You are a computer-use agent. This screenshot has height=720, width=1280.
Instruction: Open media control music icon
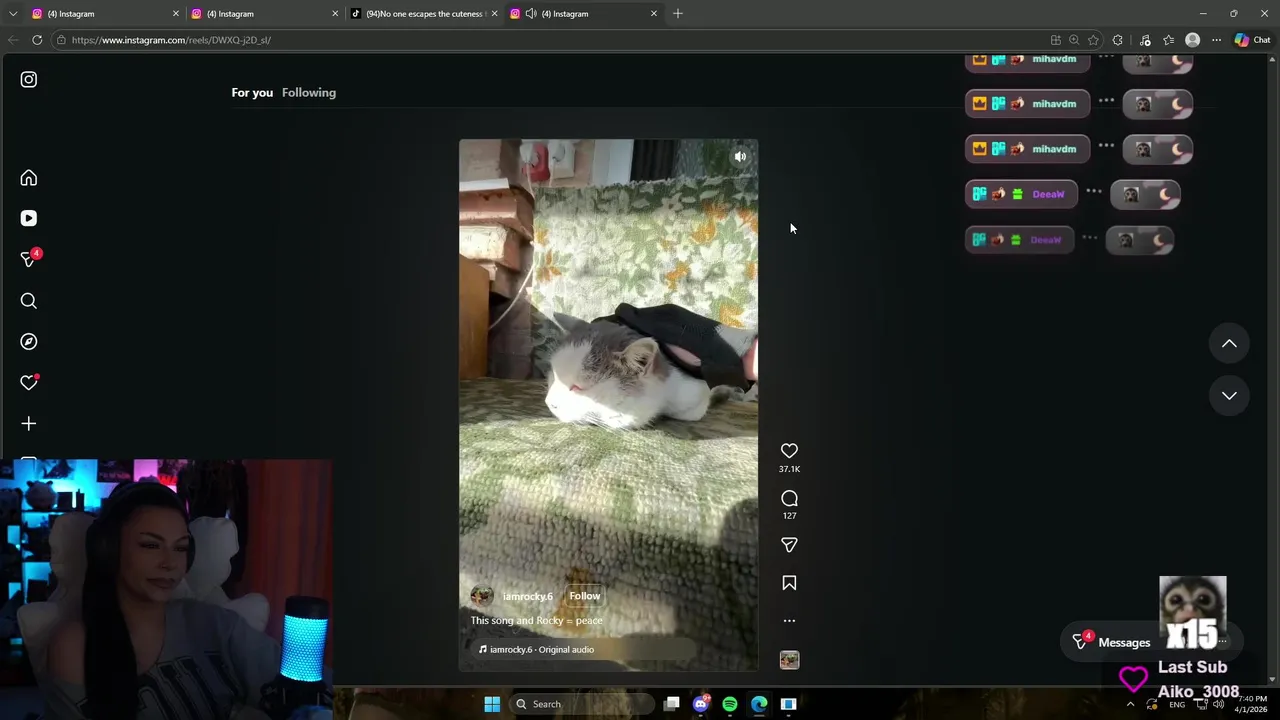1145,40
